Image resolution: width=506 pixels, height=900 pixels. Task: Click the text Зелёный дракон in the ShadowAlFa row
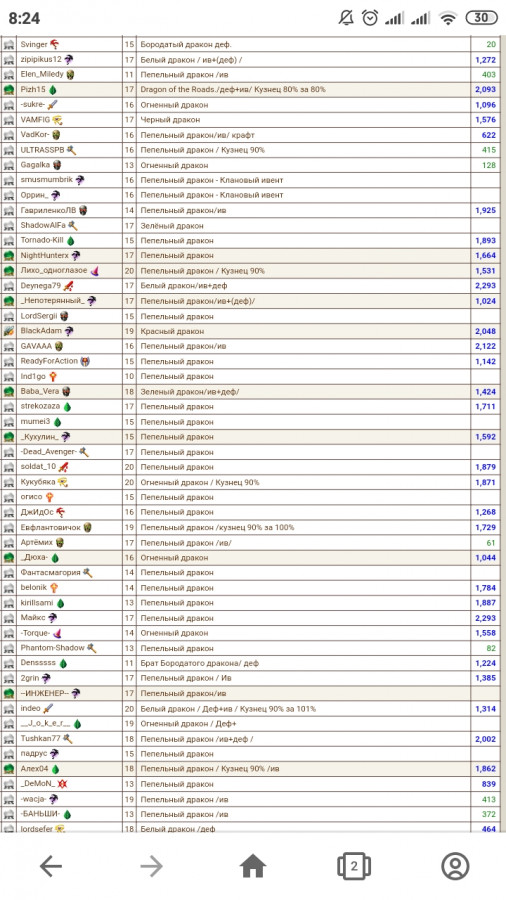tap(172, 226)
